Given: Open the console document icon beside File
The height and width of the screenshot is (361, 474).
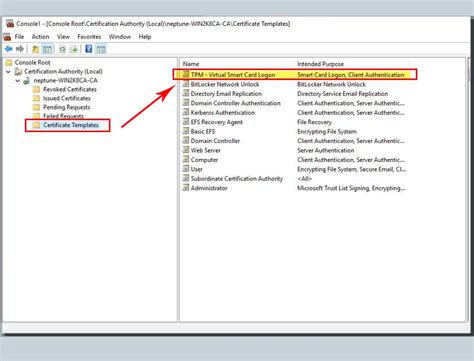Looking at the screenshot, I should 7,37.
